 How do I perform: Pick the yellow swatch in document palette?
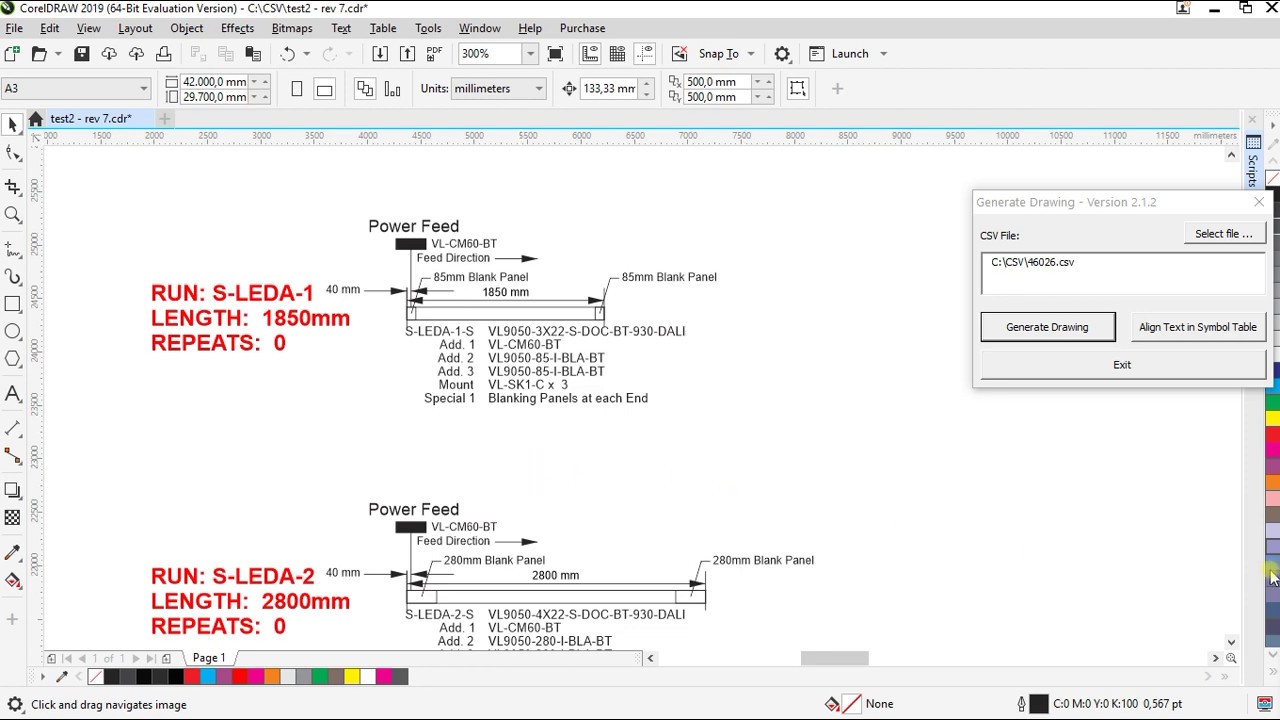pos(351,677)
